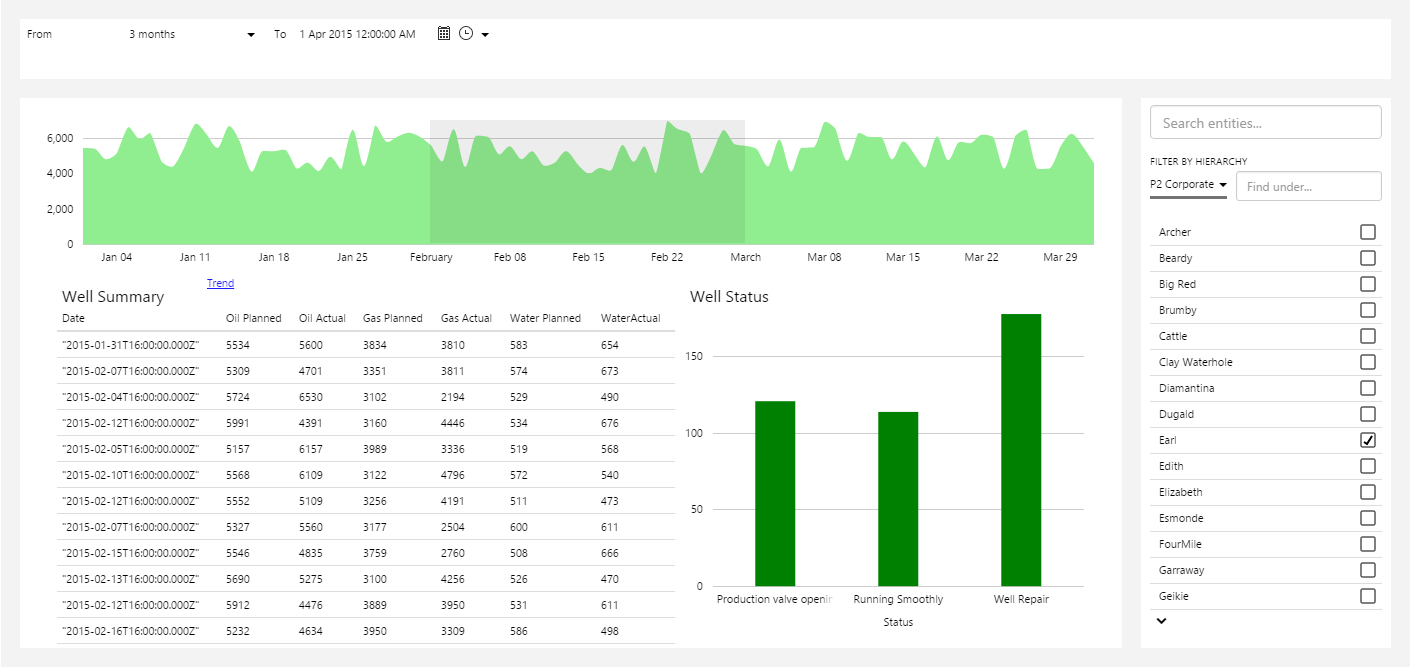1410x667 pixels.
Task: Click the Well Repair bar in chart
Action: 1020,450
